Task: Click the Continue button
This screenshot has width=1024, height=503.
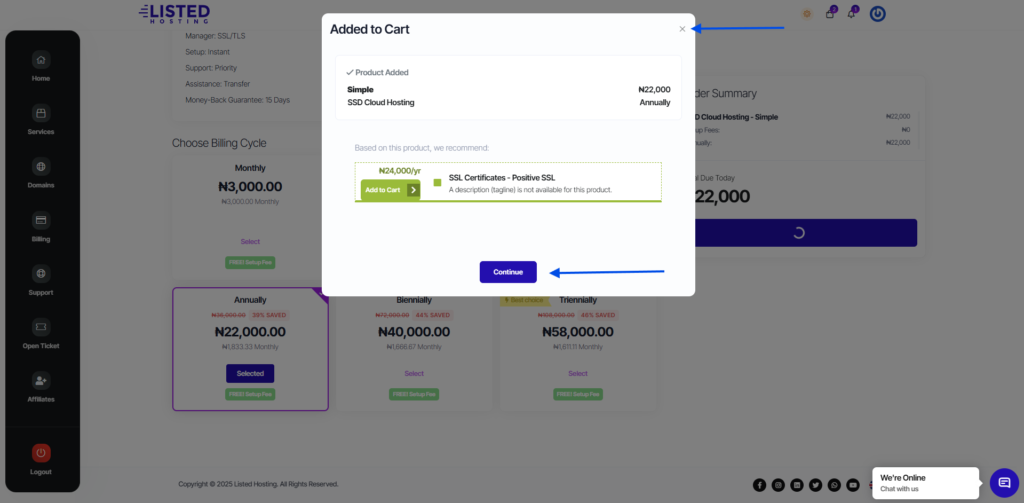Action: 508,272
